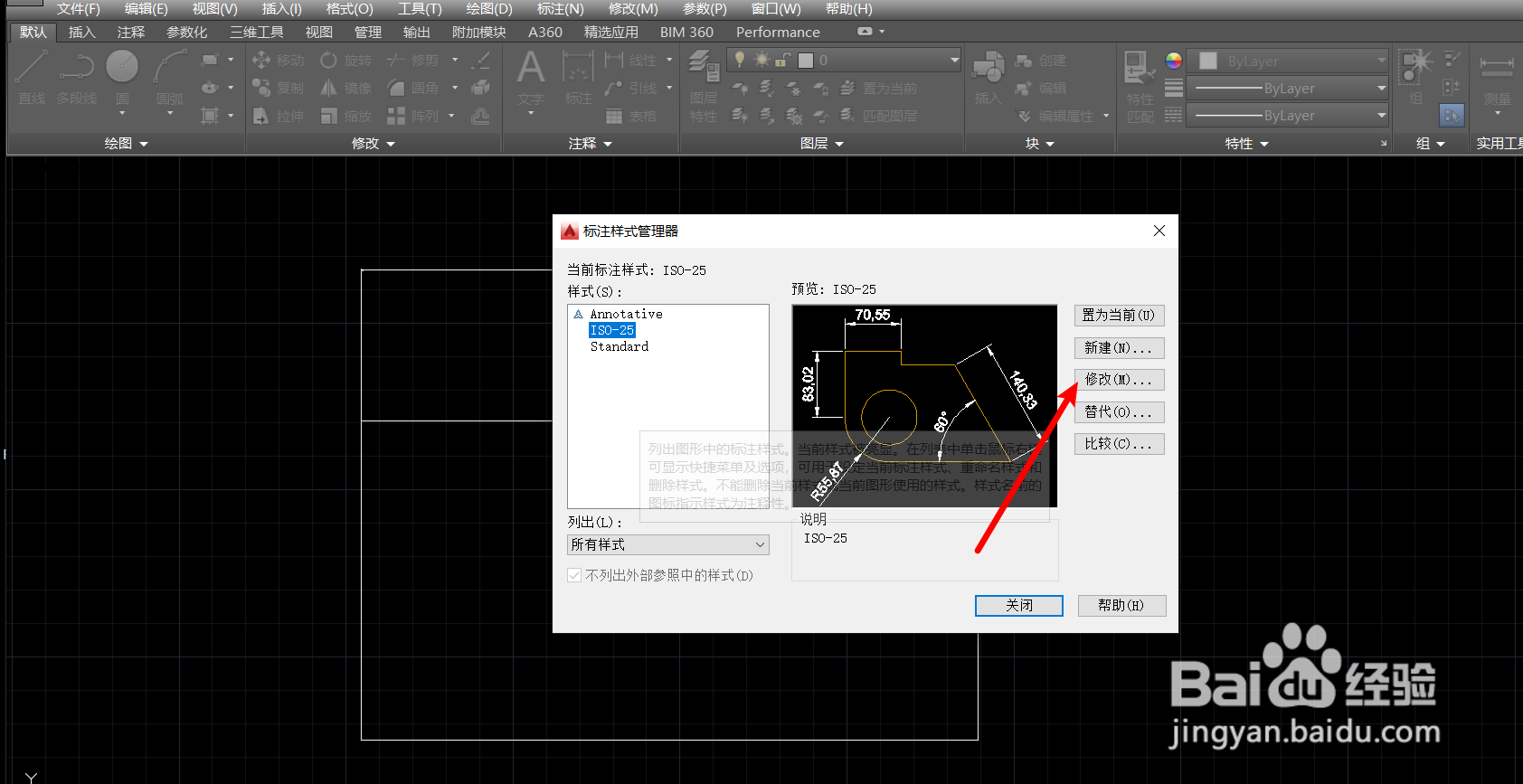1523x784 pixels.
Task: Select the Arc (圆弧) tool
Action: [x=169, y=77]
